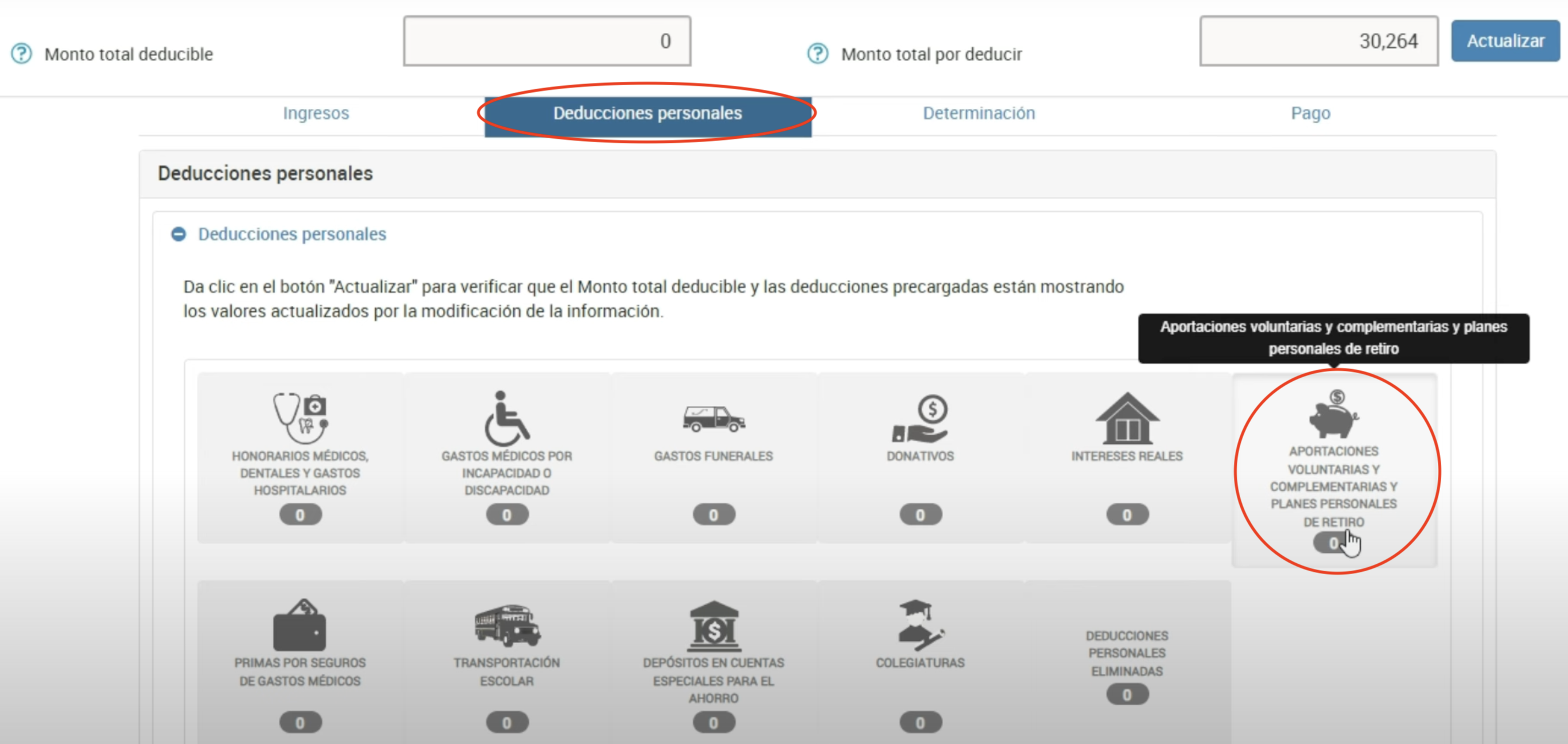The image size is (1568, 744).
Task: Collapse the Deducciones personales section
Action: point(179,234)
